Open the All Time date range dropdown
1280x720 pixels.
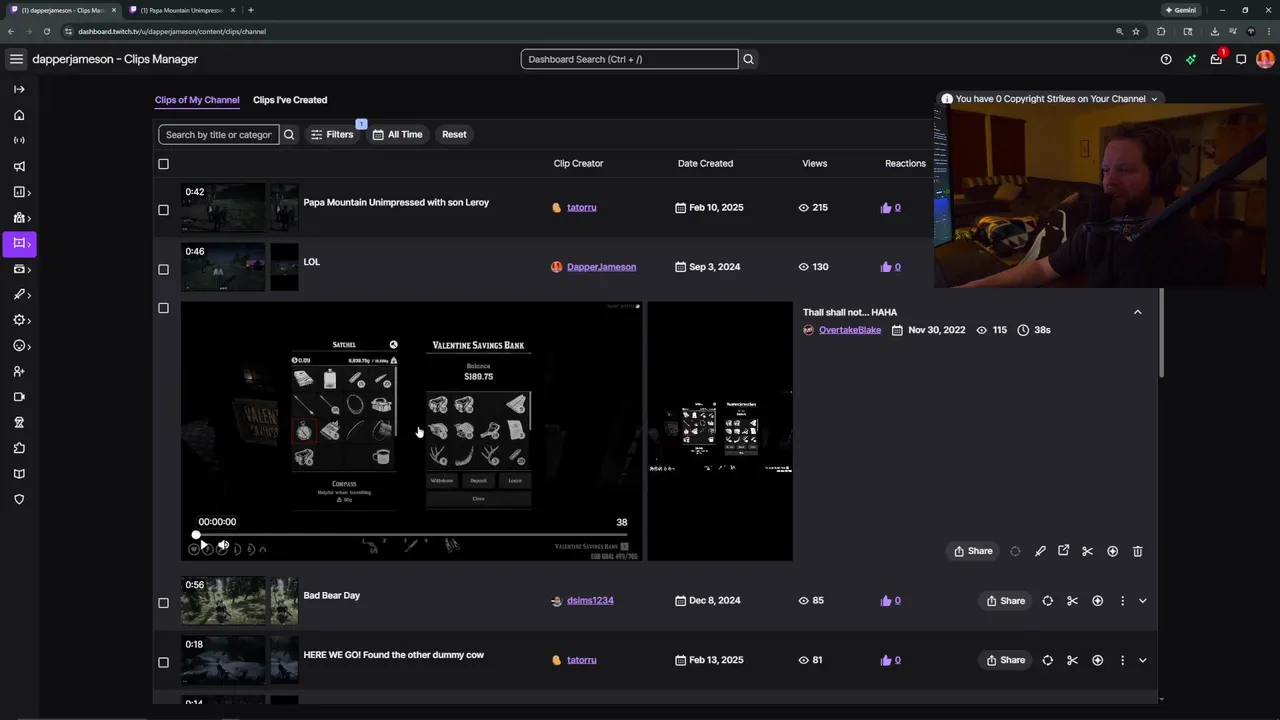pos(397,134)
